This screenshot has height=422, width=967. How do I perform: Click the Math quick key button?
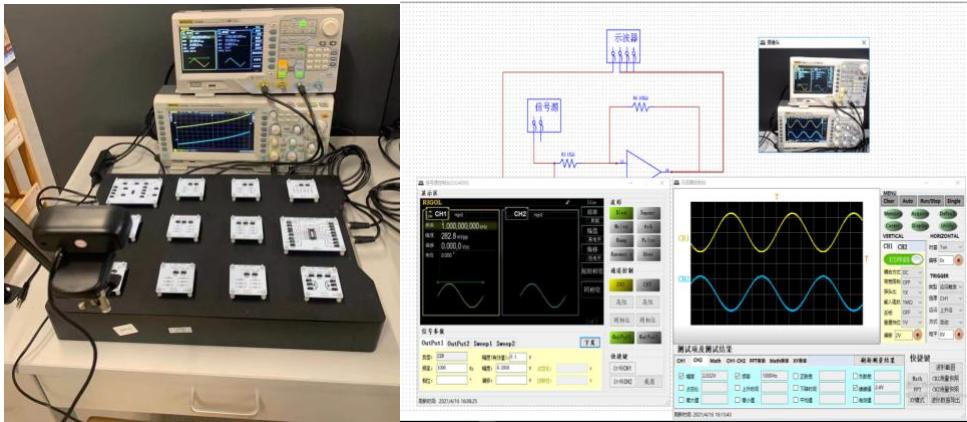click(917, 379)
